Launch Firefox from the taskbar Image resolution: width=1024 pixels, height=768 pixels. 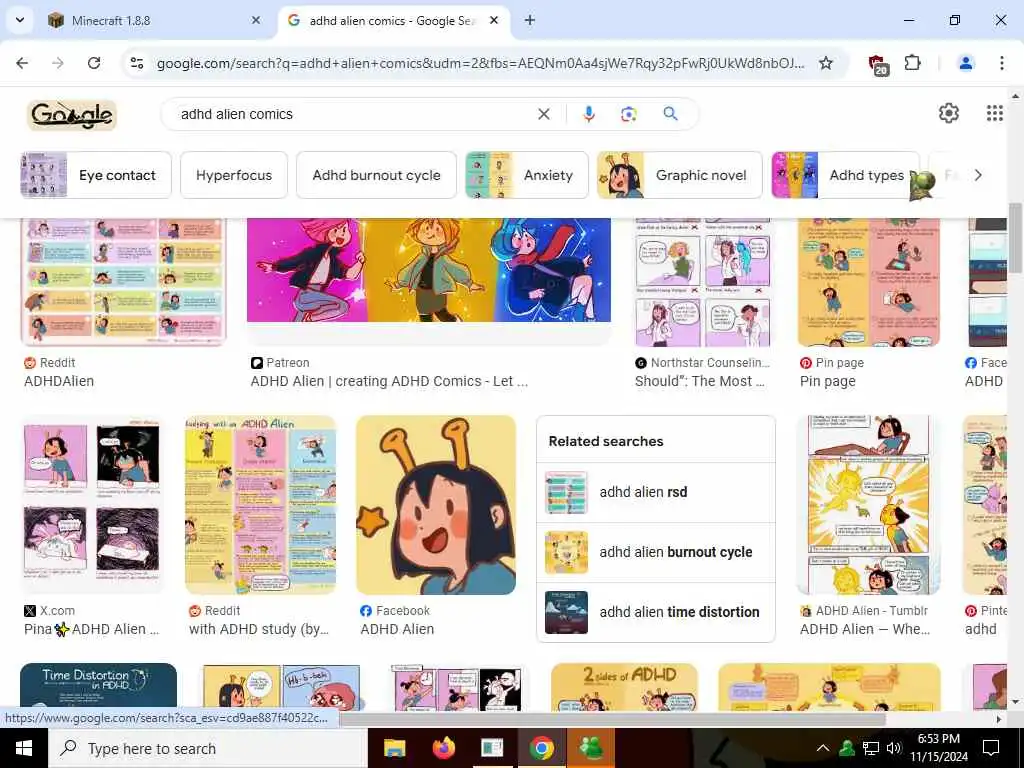click(x=443, y=748)
